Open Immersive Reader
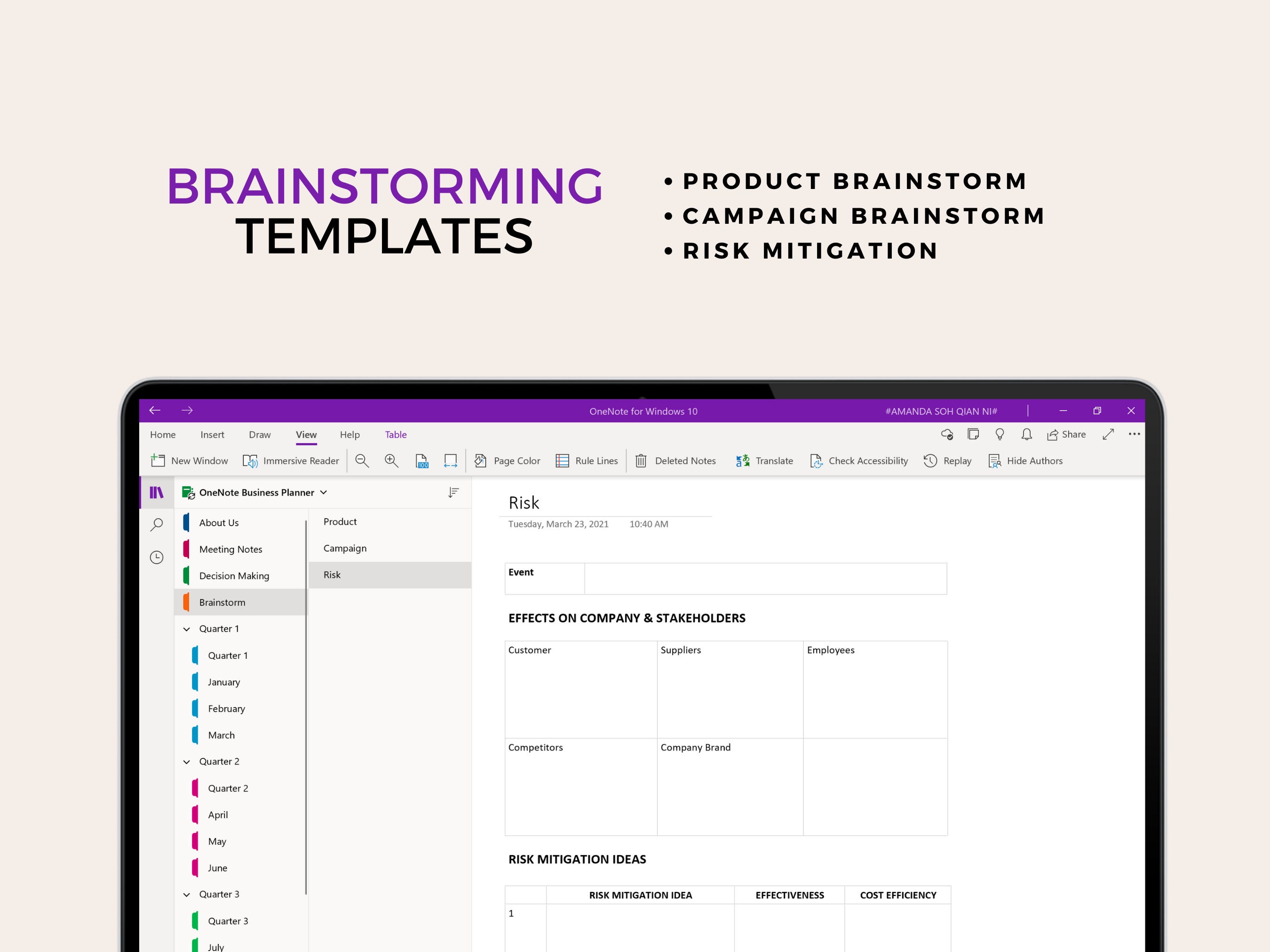The image size is (1270, 952). tap(292, 461)
